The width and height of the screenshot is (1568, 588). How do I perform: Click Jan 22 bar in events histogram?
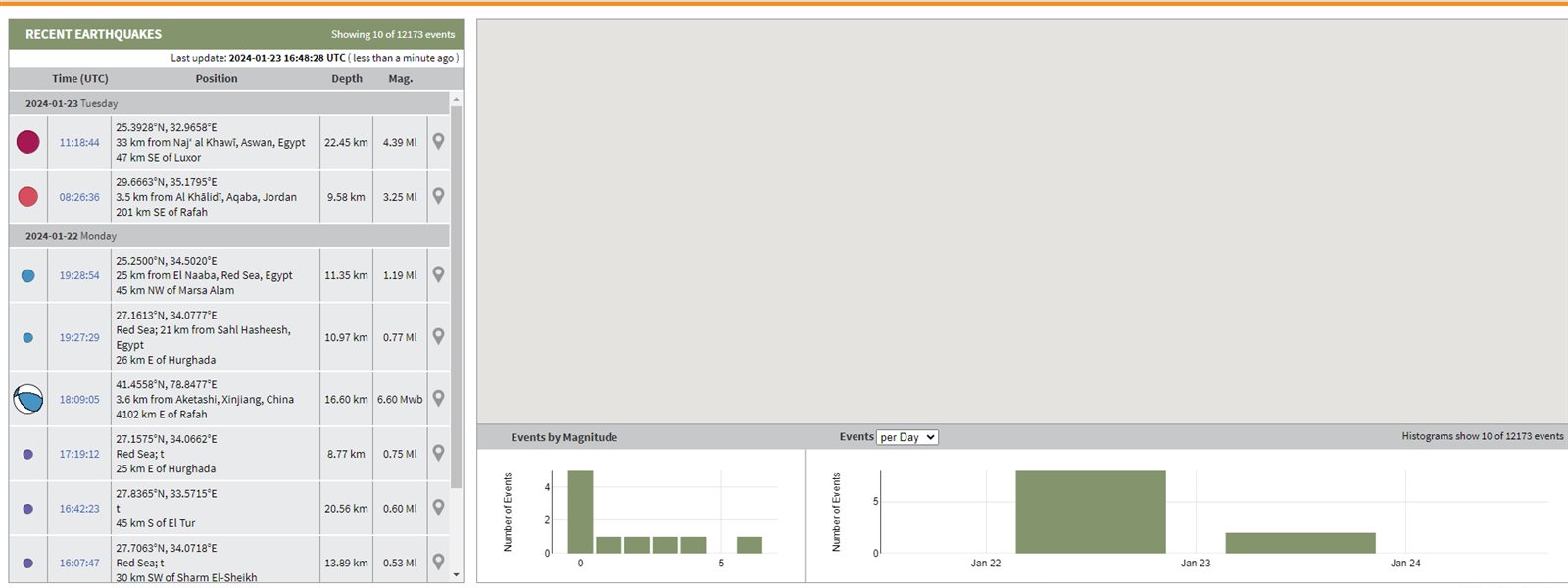coord(1090,512)
